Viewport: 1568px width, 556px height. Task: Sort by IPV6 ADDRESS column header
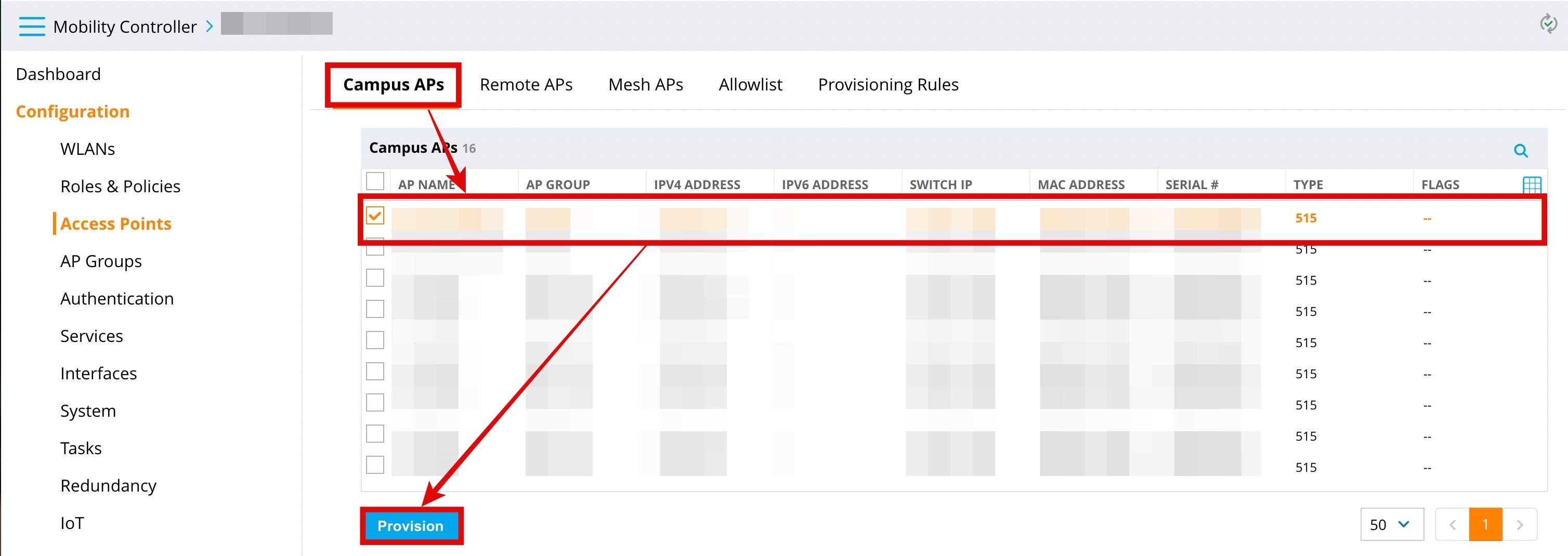point(825,185)
